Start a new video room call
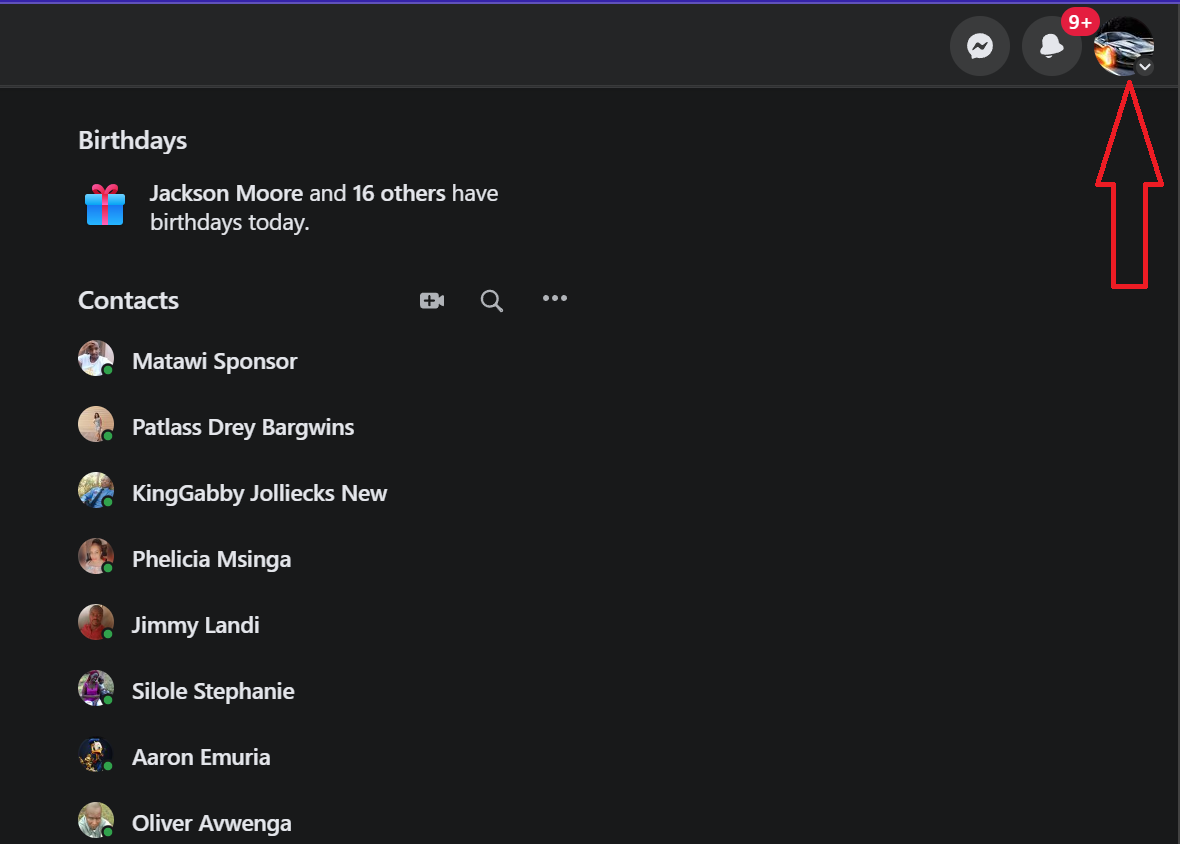The width and height of the screenshot is (1180, 844). (432, 300)
